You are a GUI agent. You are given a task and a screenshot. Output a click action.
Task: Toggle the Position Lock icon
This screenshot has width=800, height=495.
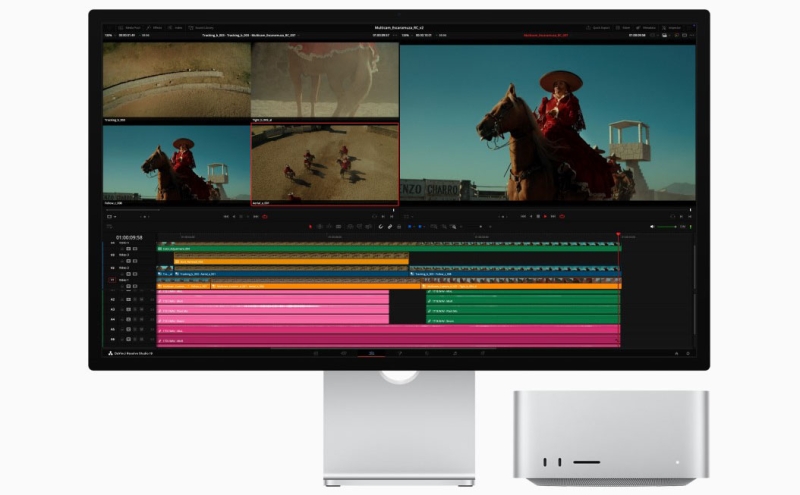[399, 227]
